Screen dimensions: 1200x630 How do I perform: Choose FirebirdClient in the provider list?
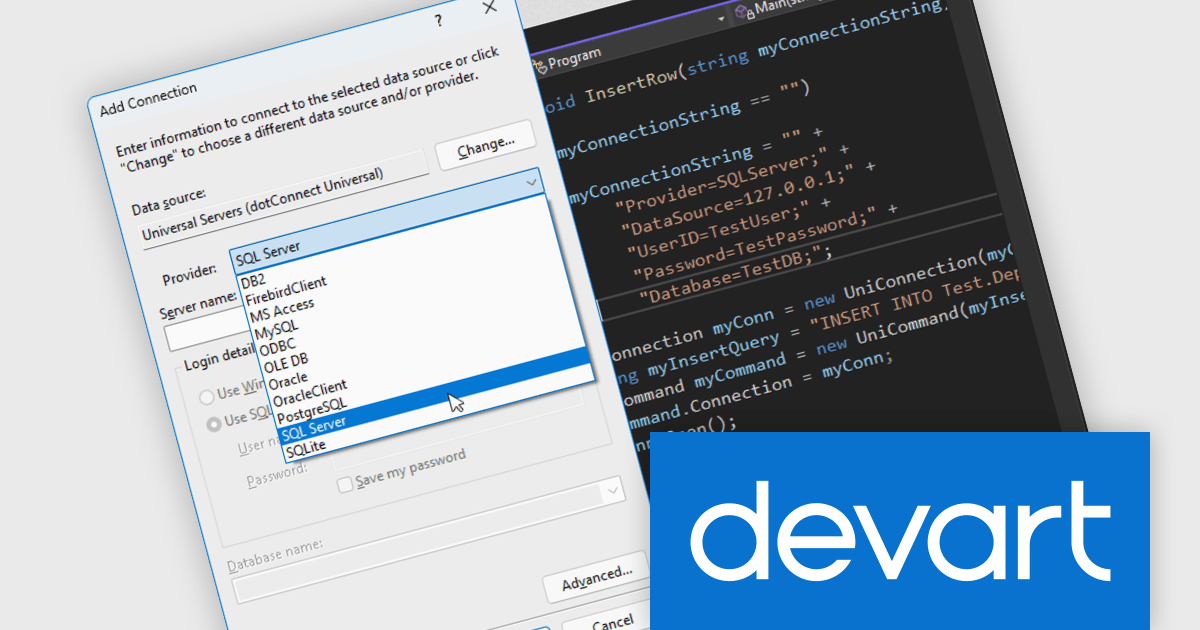tap(286, 290)
